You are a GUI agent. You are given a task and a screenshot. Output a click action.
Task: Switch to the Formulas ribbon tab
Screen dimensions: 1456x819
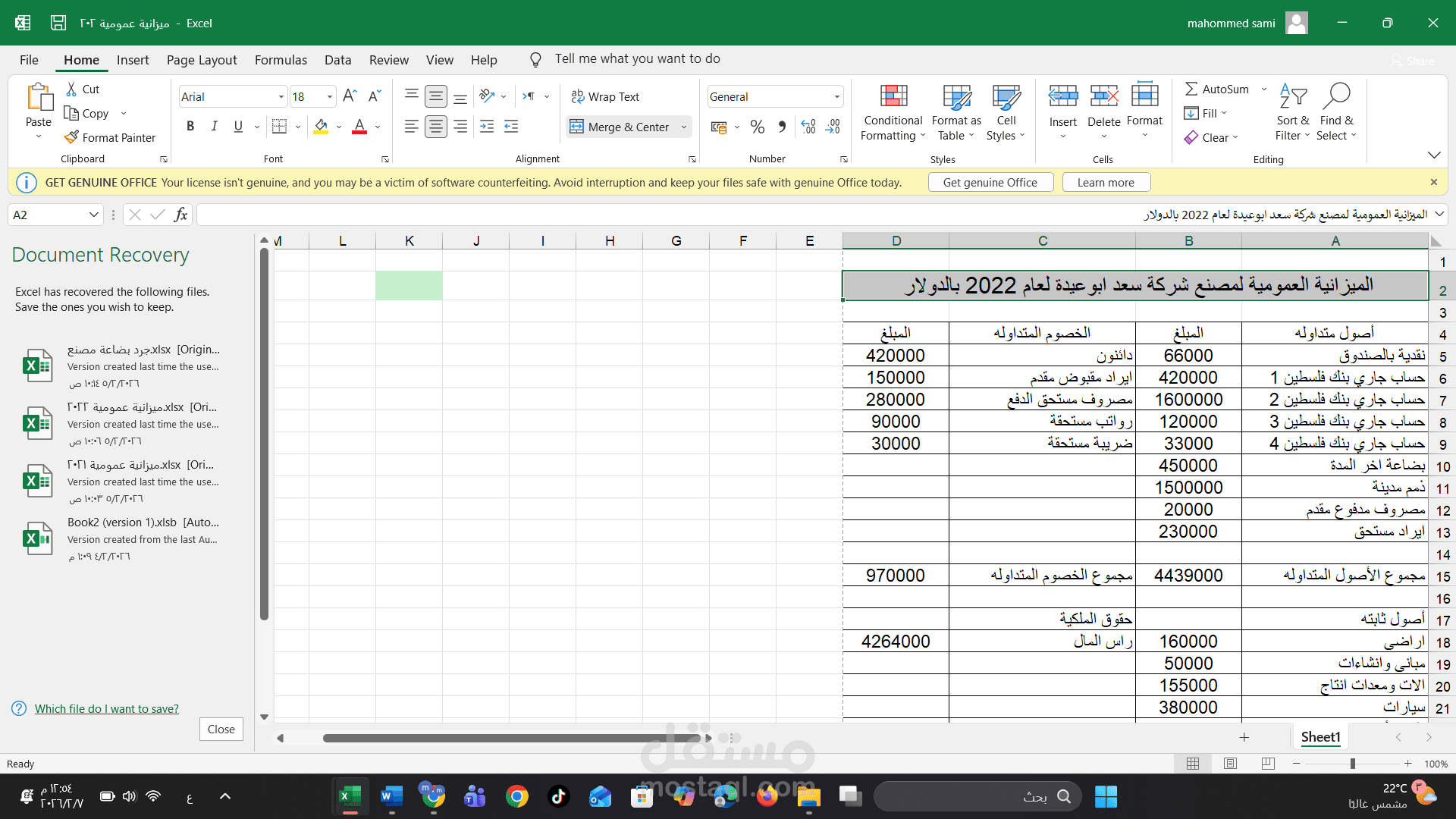(x=281, y=59)
